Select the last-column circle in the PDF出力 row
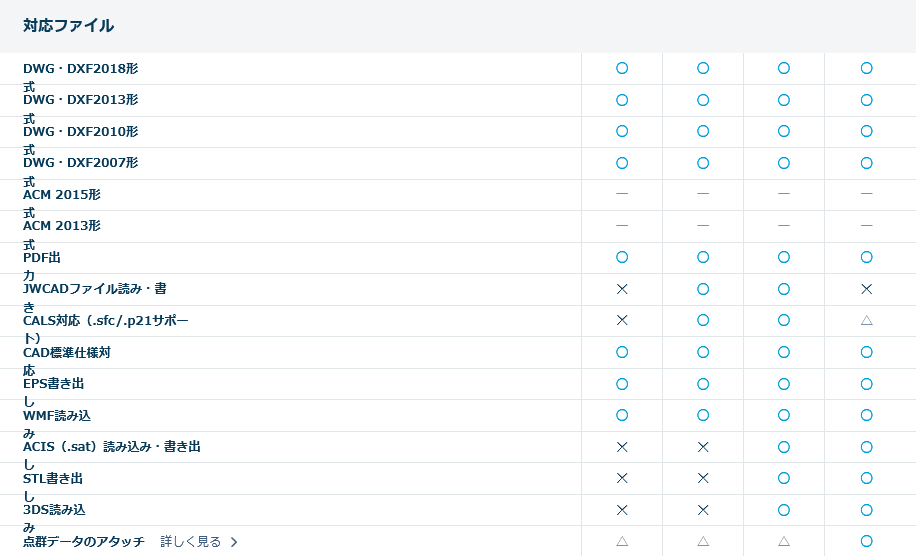Viewport: 916px width, 556px height. click(x=866, y=257)
